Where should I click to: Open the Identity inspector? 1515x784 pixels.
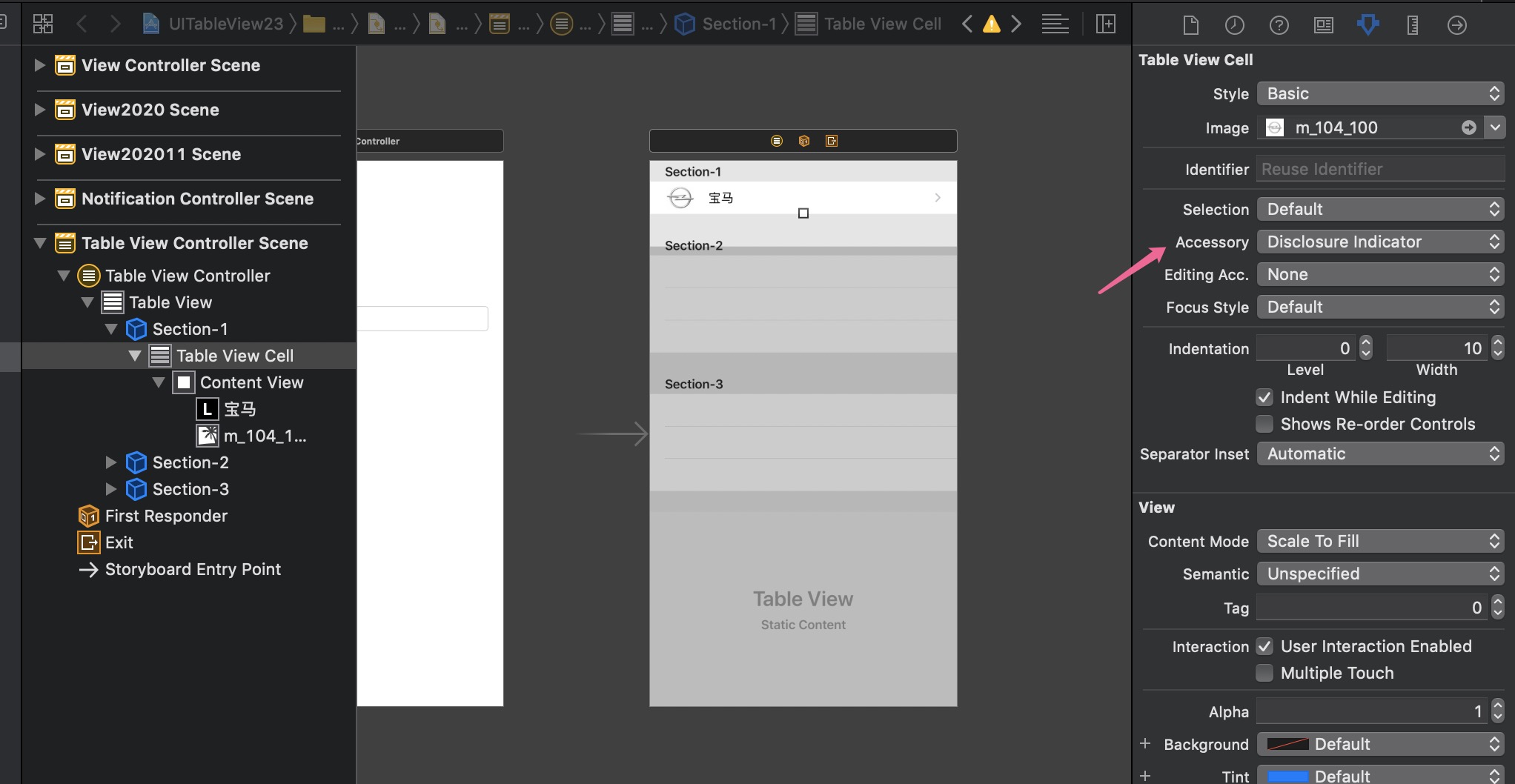[x=1323, y=24]
